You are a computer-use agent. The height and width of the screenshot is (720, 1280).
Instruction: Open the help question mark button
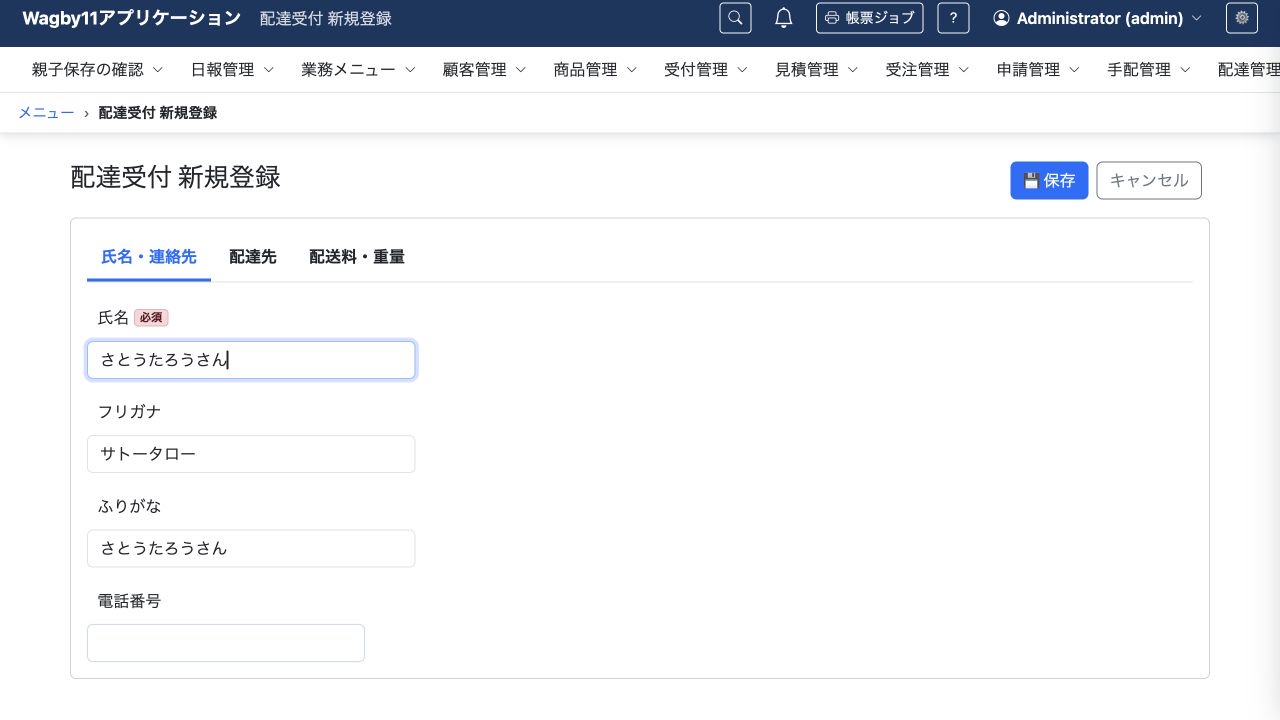953,18
